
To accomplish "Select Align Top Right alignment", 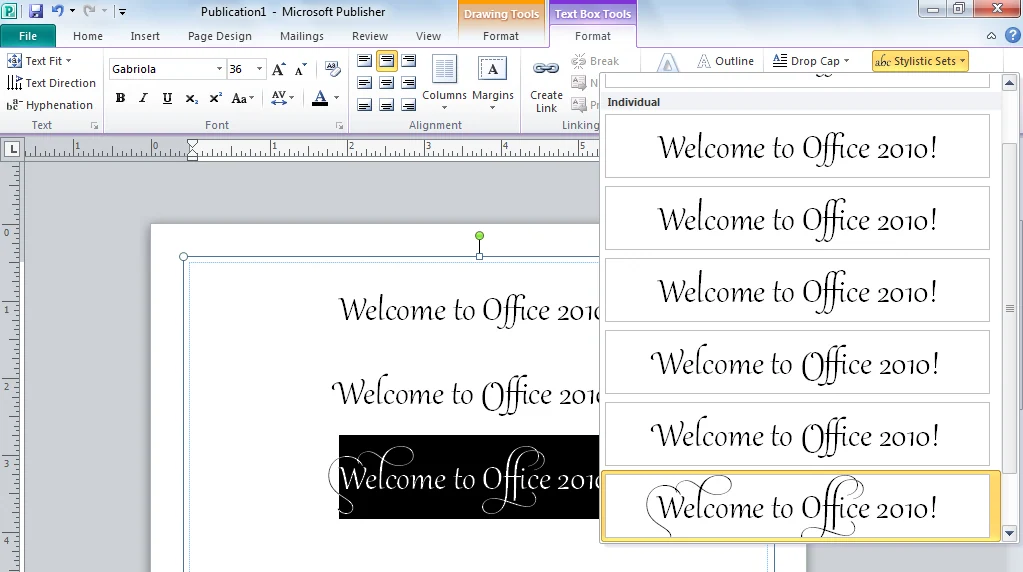I will click(x=408, y=61).
